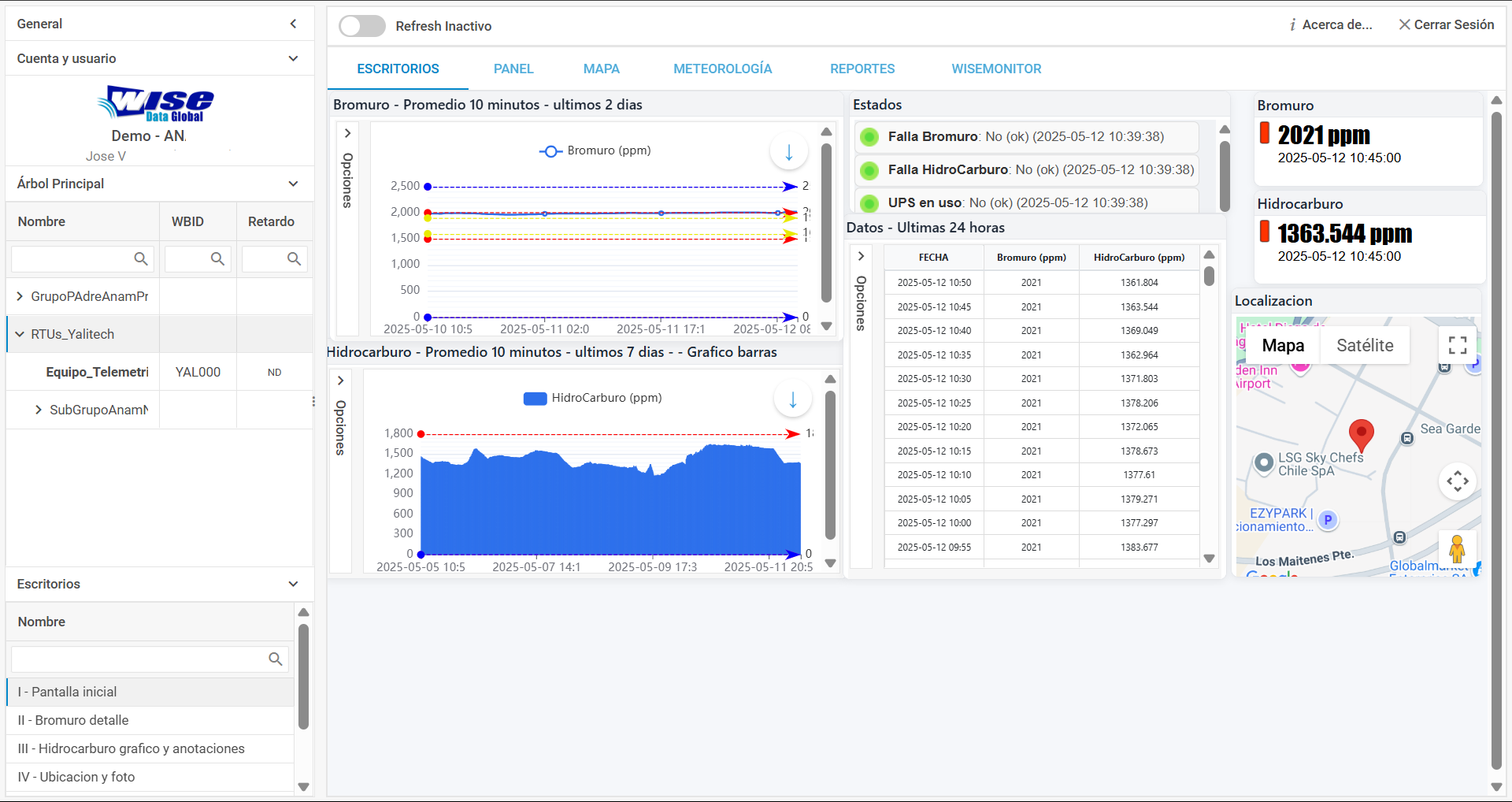Select the Equipo_Telemetri tree row
Screen dimensions: 1512x802
(160, 372)
